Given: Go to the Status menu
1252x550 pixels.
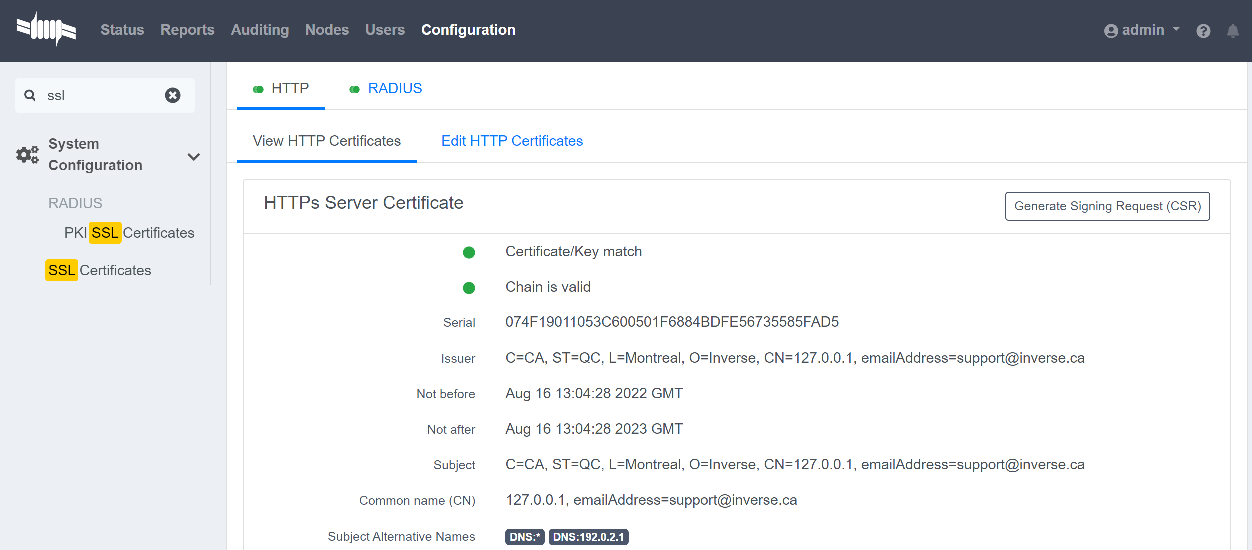Looking at the screenshot, I should (122, 30).
